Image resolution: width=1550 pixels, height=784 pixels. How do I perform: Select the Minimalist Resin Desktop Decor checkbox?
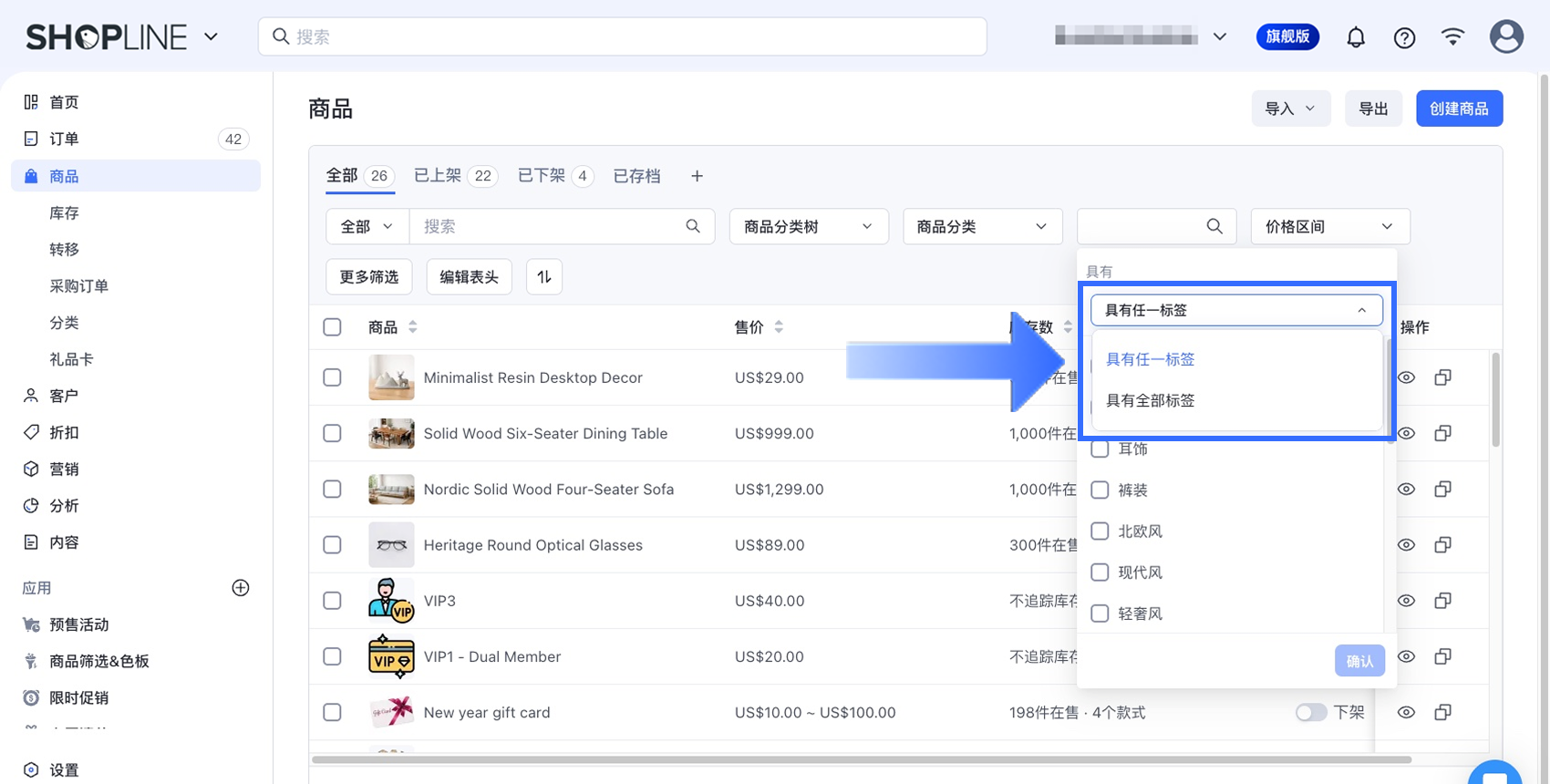pos(333,377)
